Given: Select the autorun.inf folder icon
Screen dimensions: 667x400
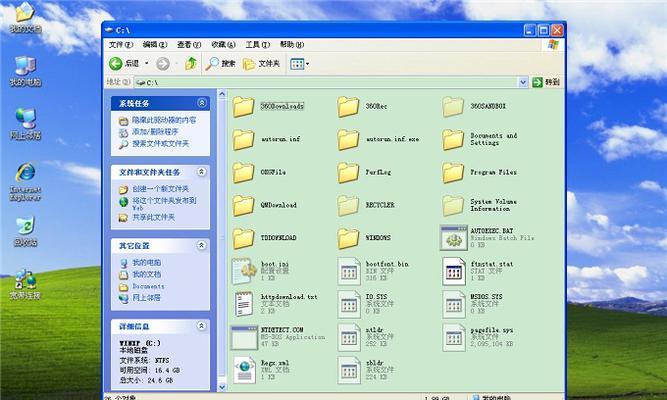Looking at the screenshot, I should click(243, 140).
